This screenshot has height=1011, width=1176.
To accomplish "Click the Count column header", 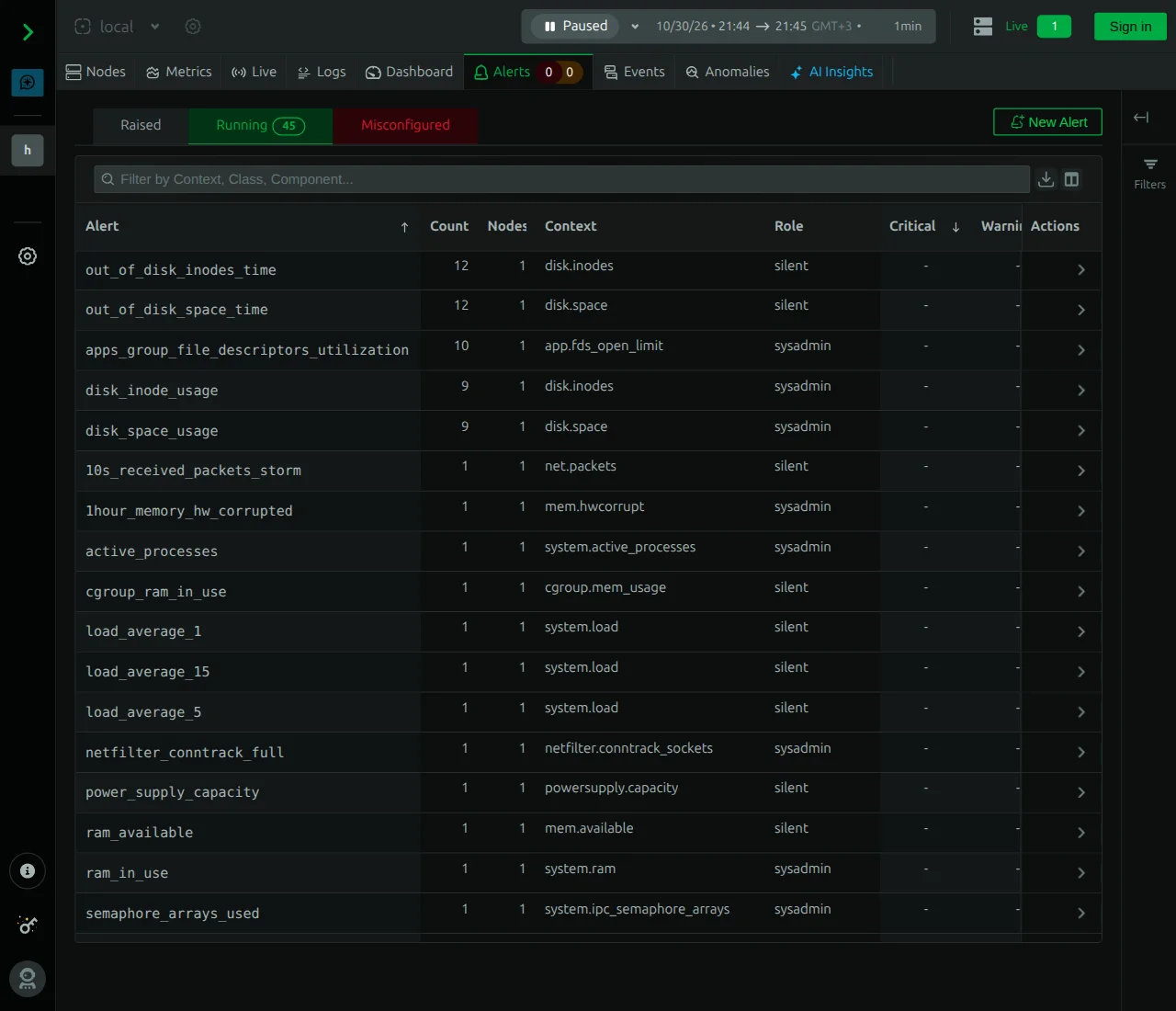I will pyautogui.click(x=449, y=226).
